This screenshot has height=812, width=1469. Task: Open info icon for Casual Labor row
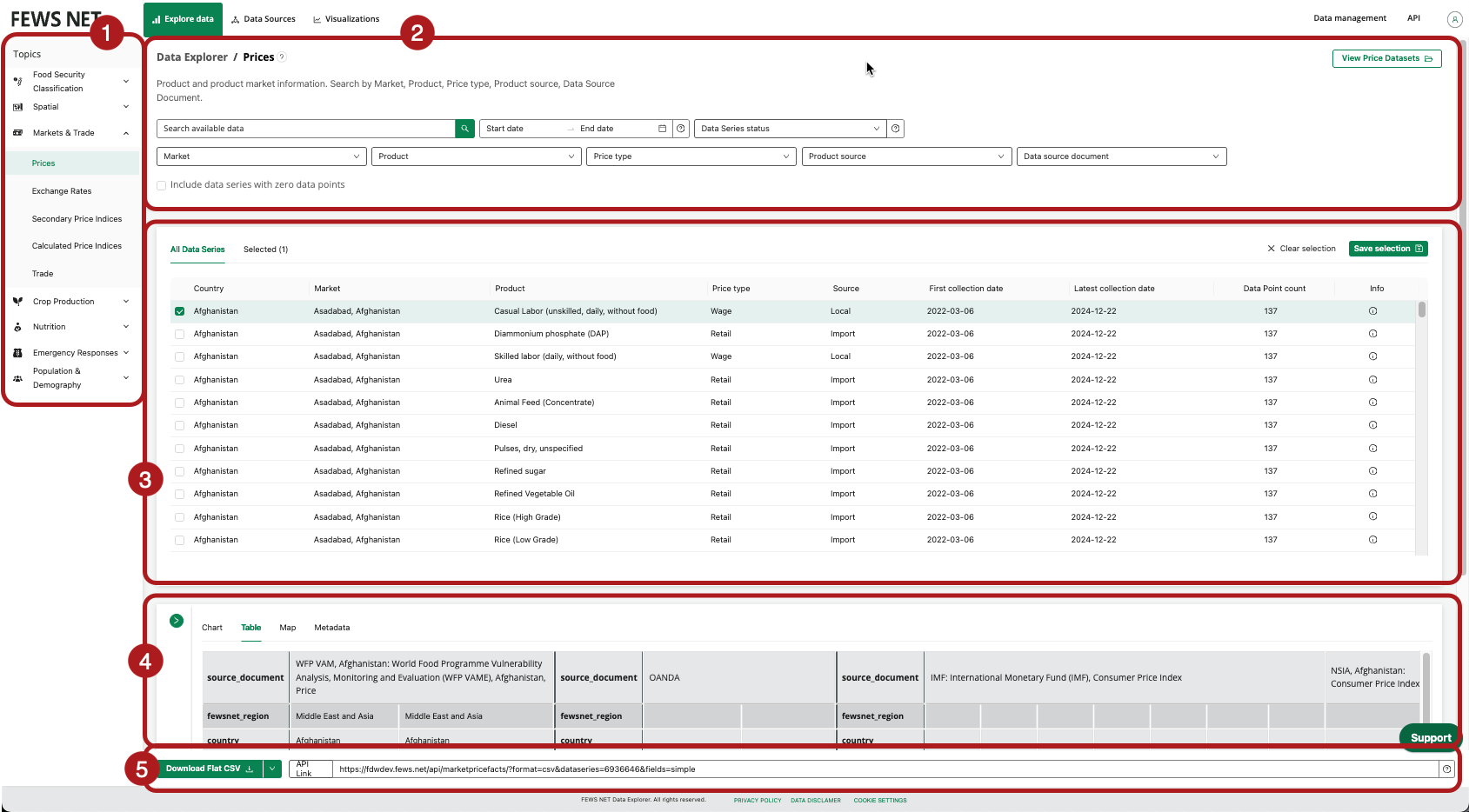(1372, 311)
